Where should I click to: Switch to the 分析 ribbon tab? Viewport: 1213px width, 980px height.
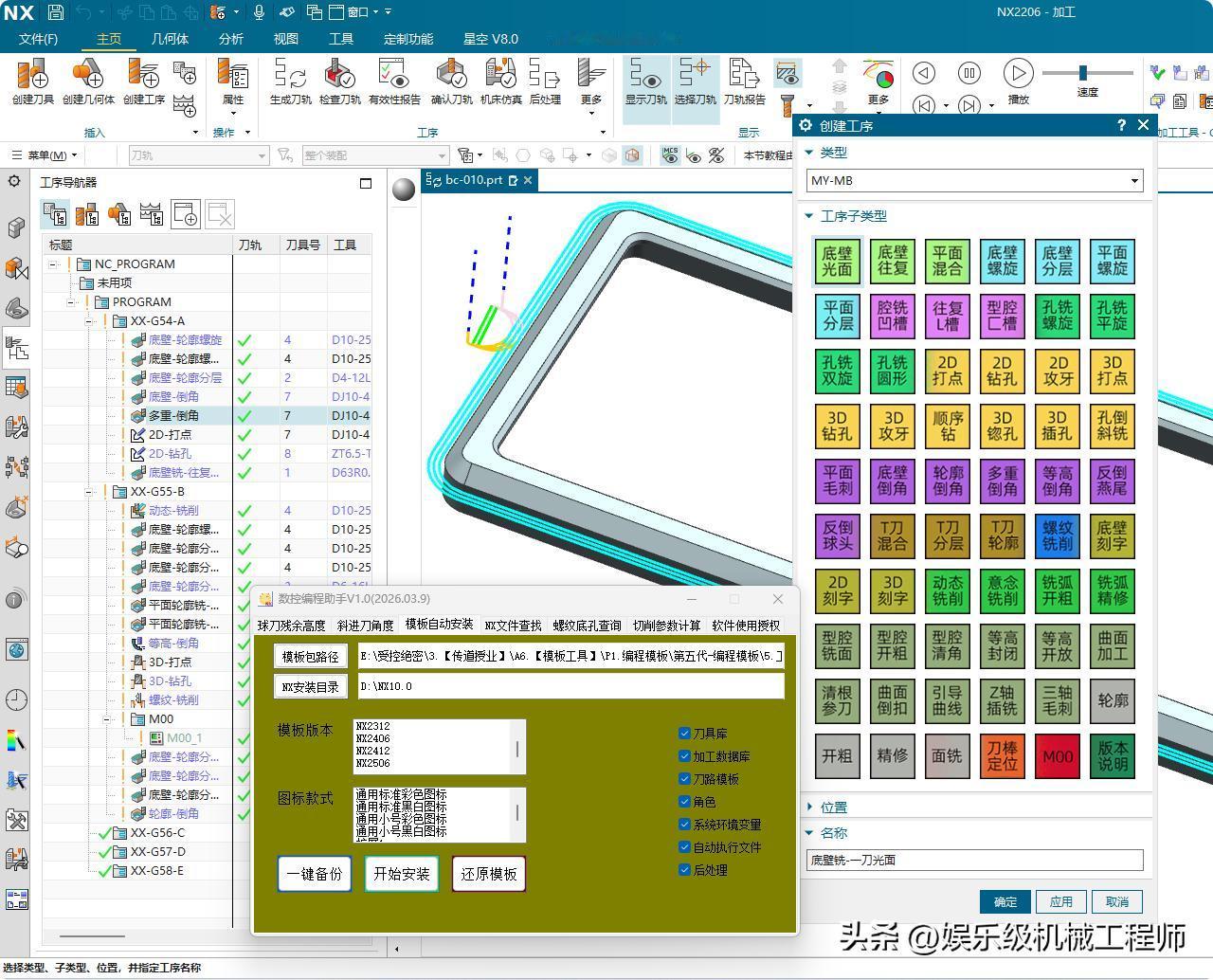tap(231, 39)
